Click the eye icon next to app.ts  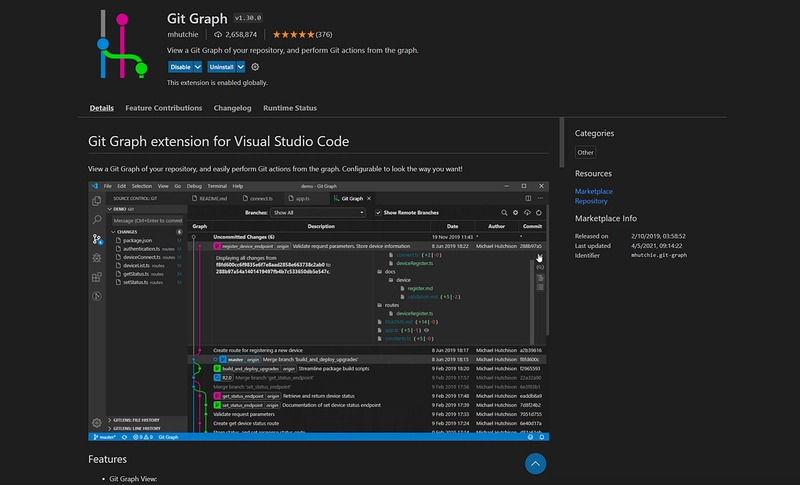click(x=426, y=330)
